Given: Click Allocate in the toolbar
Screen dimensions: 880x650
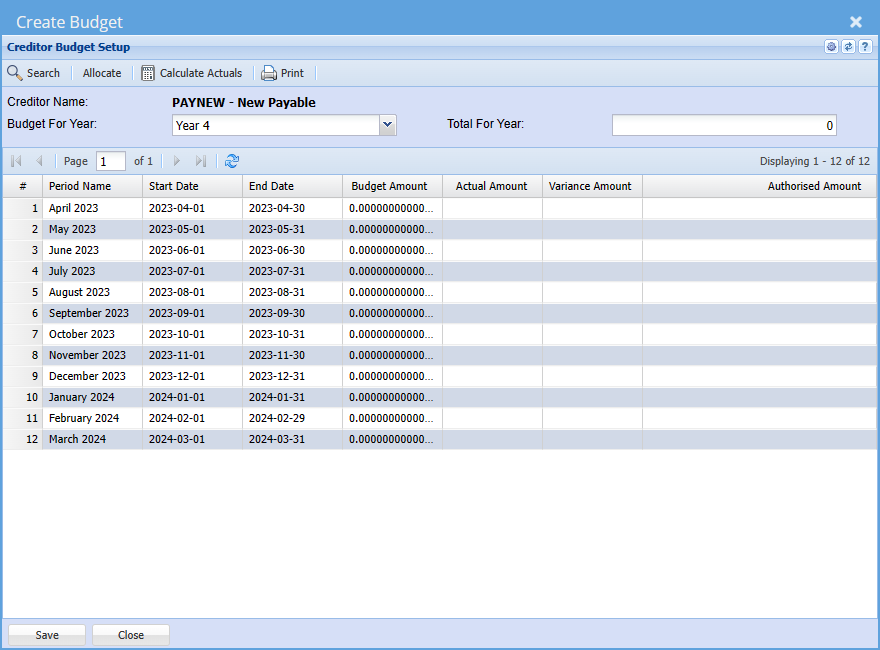Looking at the screenshot, I should (x=102, y=73).
